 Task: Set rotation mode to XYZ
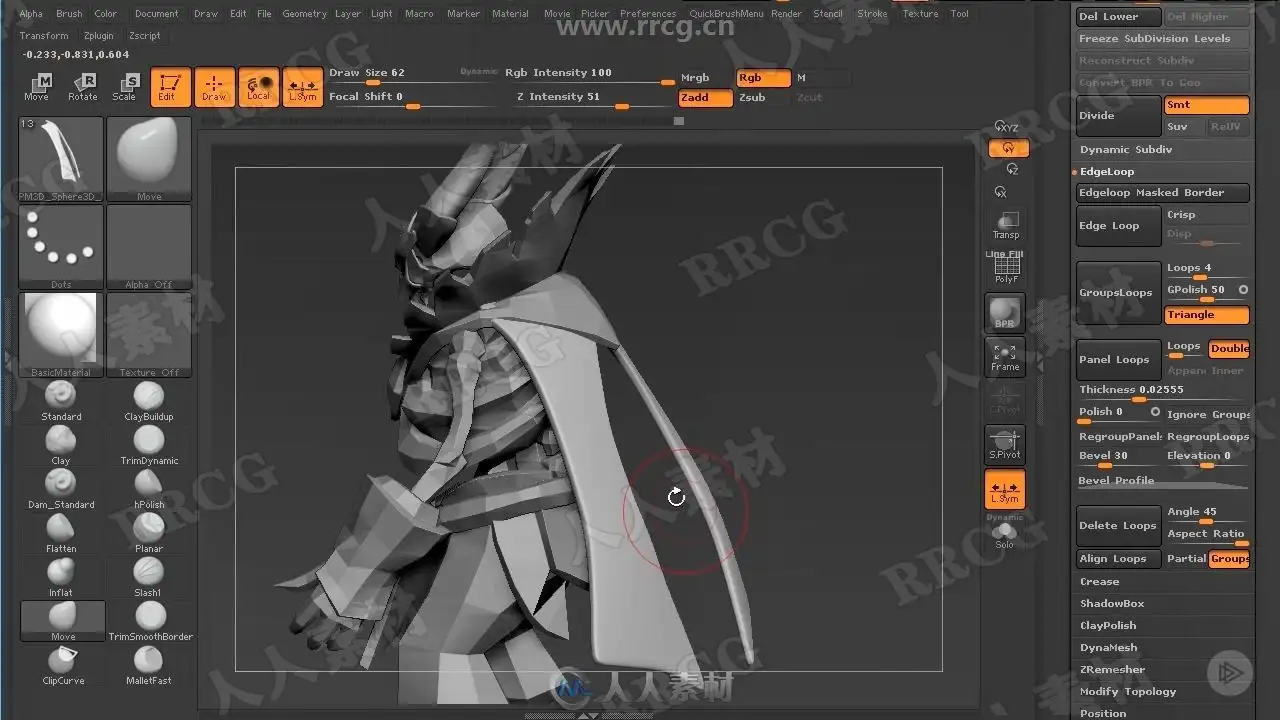1007,127
